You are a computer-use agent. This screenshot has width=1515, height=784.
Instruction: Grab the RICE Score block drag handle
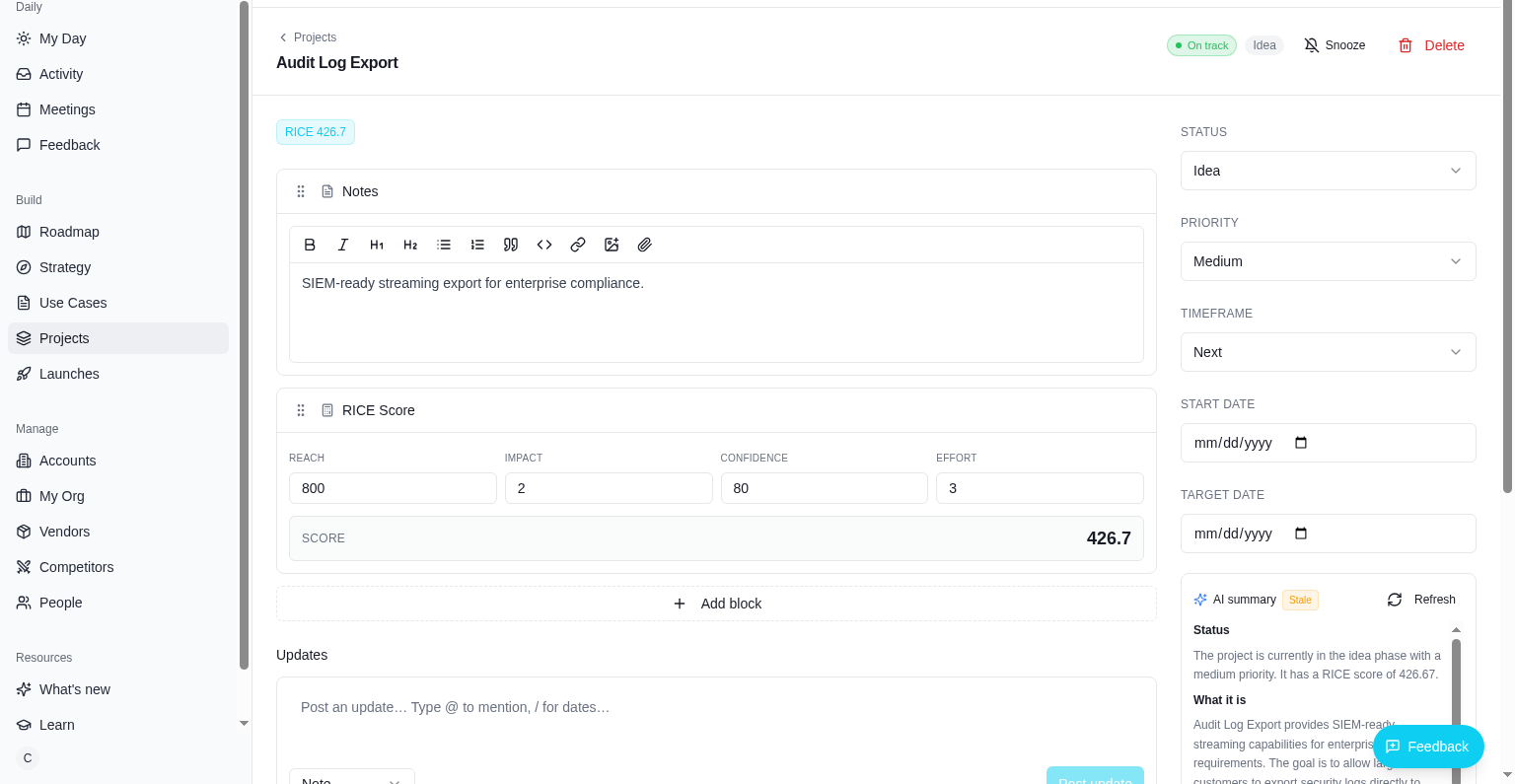tap(301, 410)
